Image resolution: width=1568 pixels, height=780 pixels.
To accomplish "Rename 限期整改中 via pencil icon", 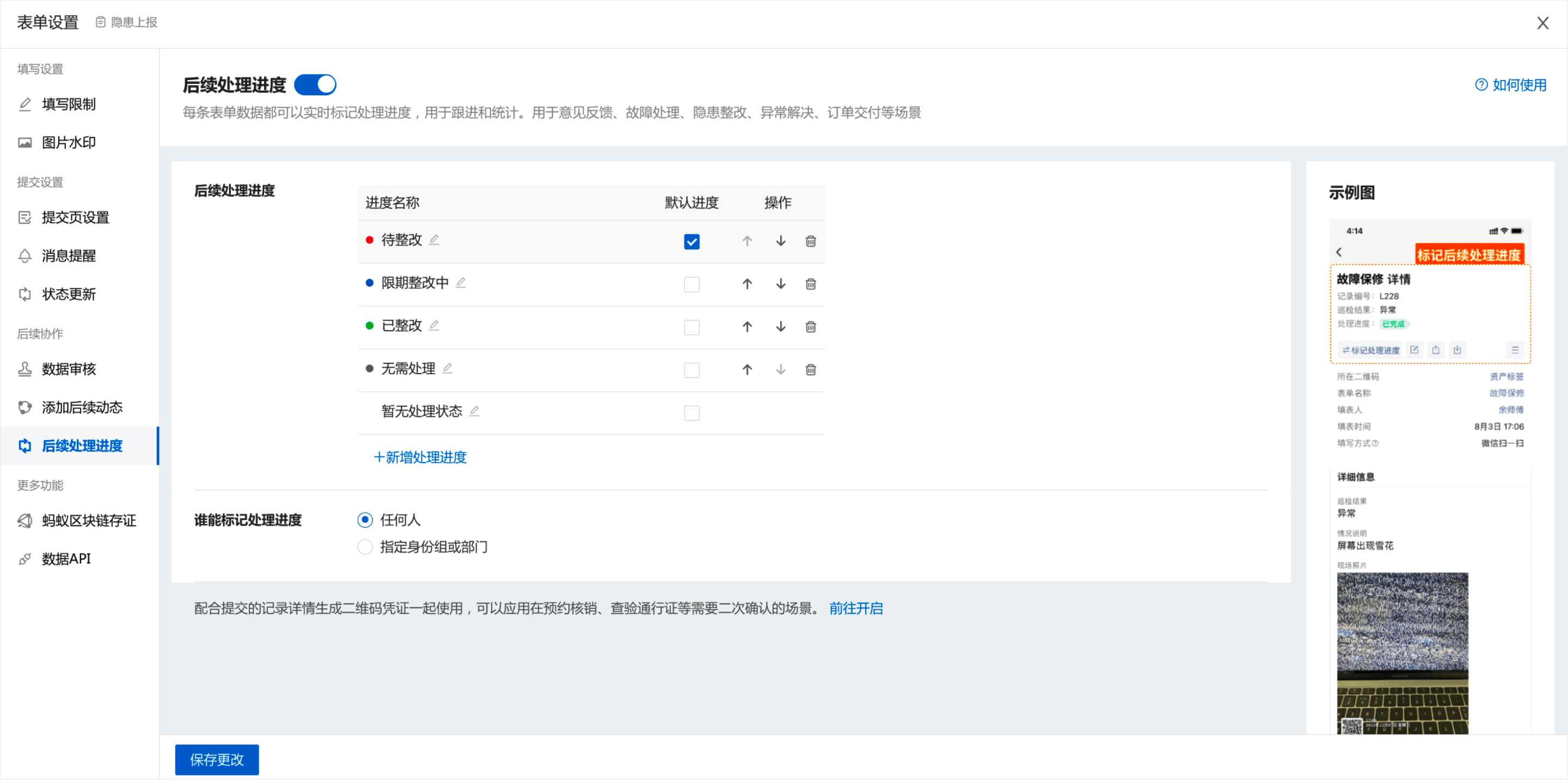I will click(461, 283).
